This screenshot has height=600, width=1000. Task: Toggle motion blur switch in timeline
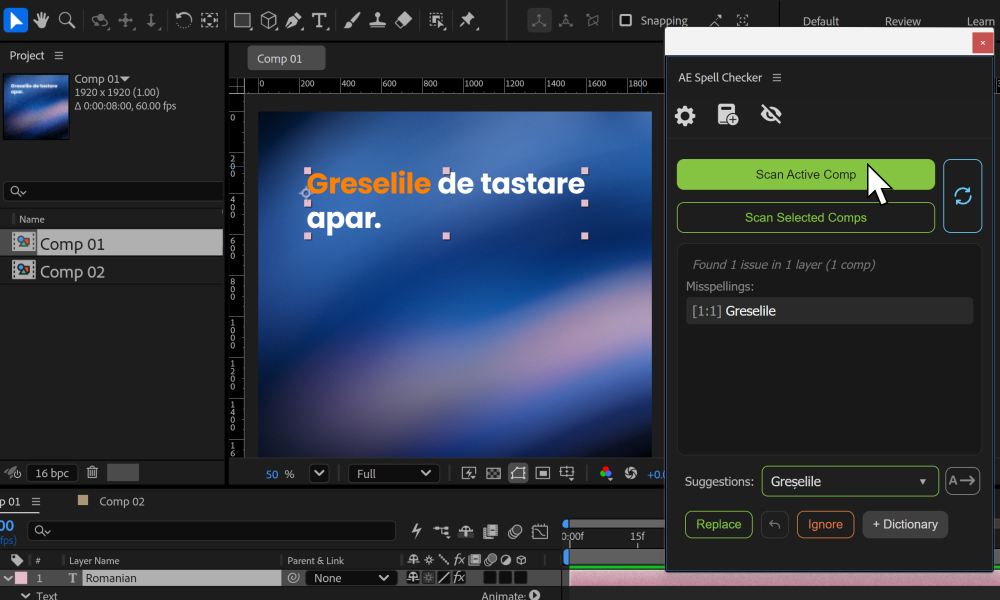tap(515, 530)
